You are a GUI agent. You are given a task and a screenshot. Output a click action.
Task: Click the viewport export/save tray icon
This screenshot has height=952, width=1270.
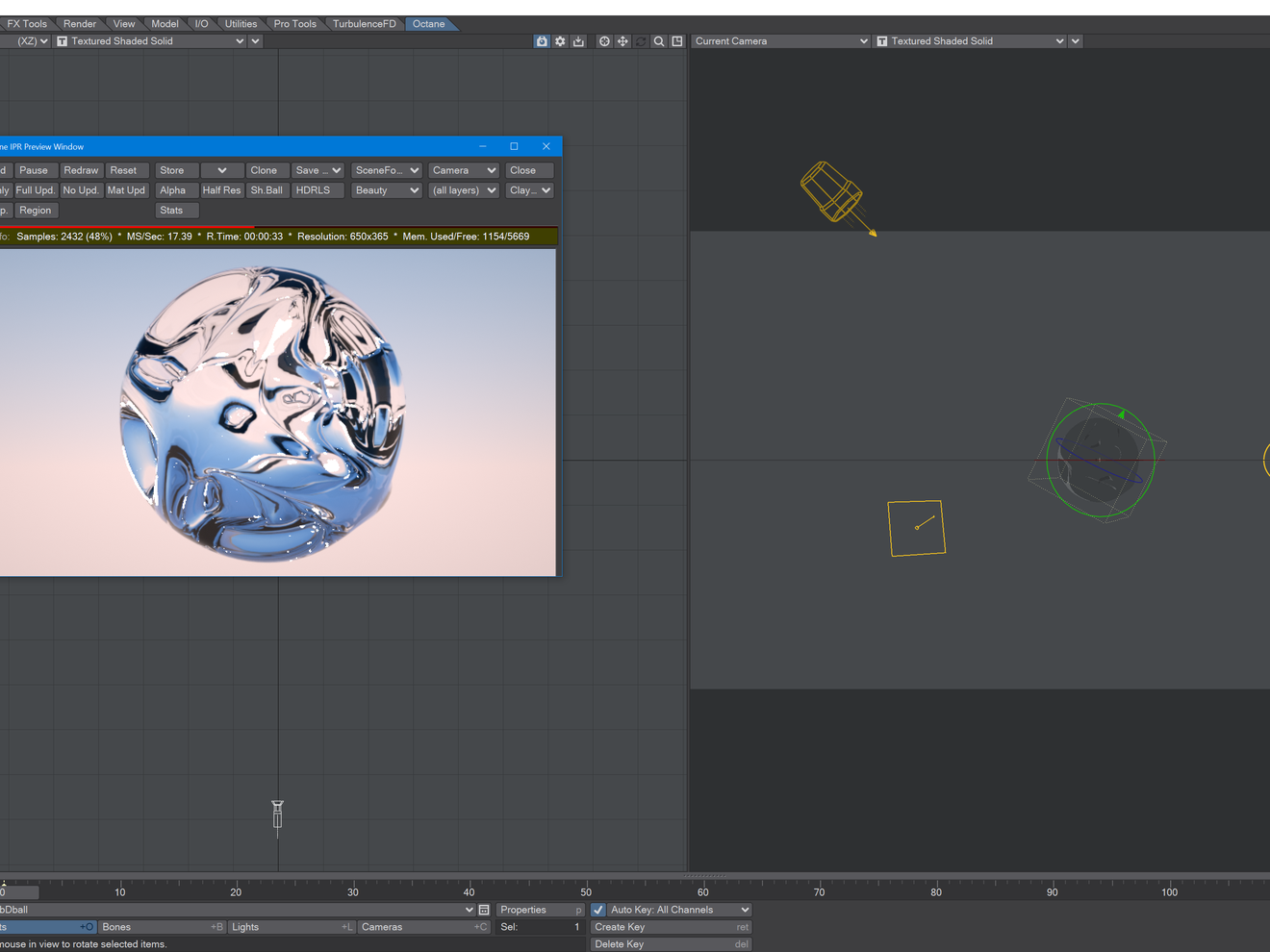(x=578, y=41)
